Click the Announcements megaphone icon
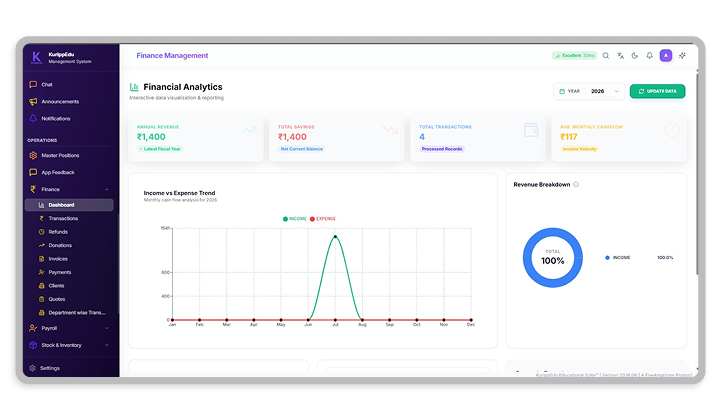The image size is (721, 420). tap(33, 102)
